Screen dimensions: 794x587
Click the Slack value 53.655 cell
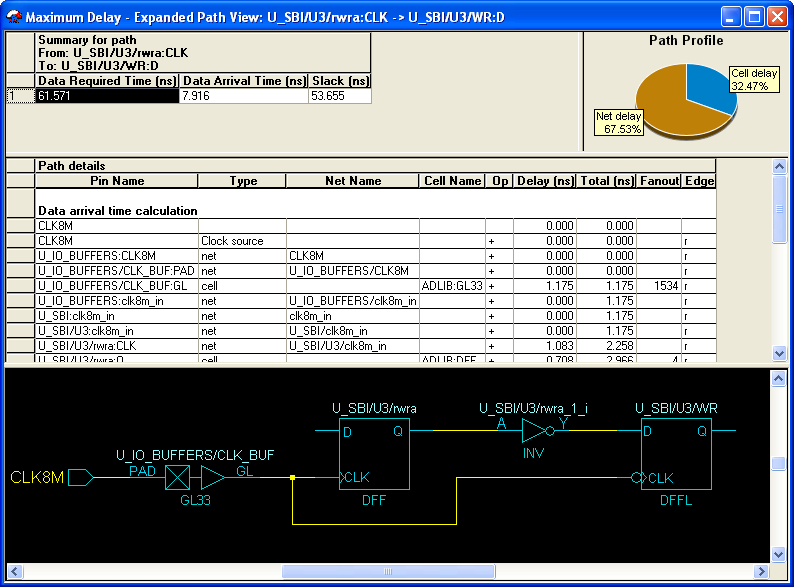pos(340,96)
